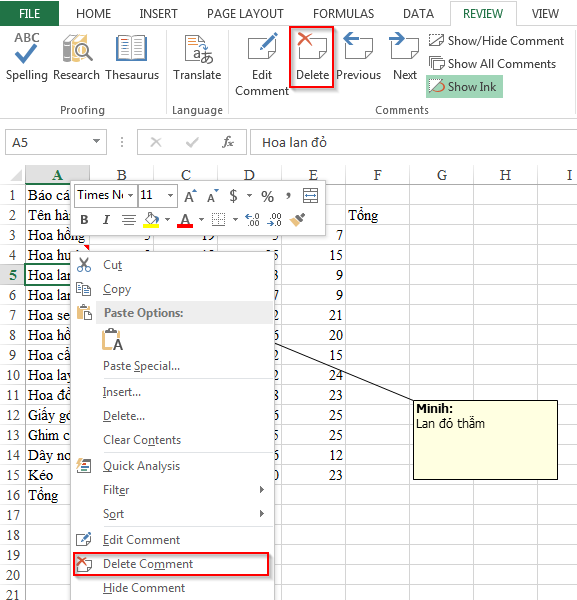Apply the Accounting dollar format
The image size is (577, 600).
(x=233, y=196)
